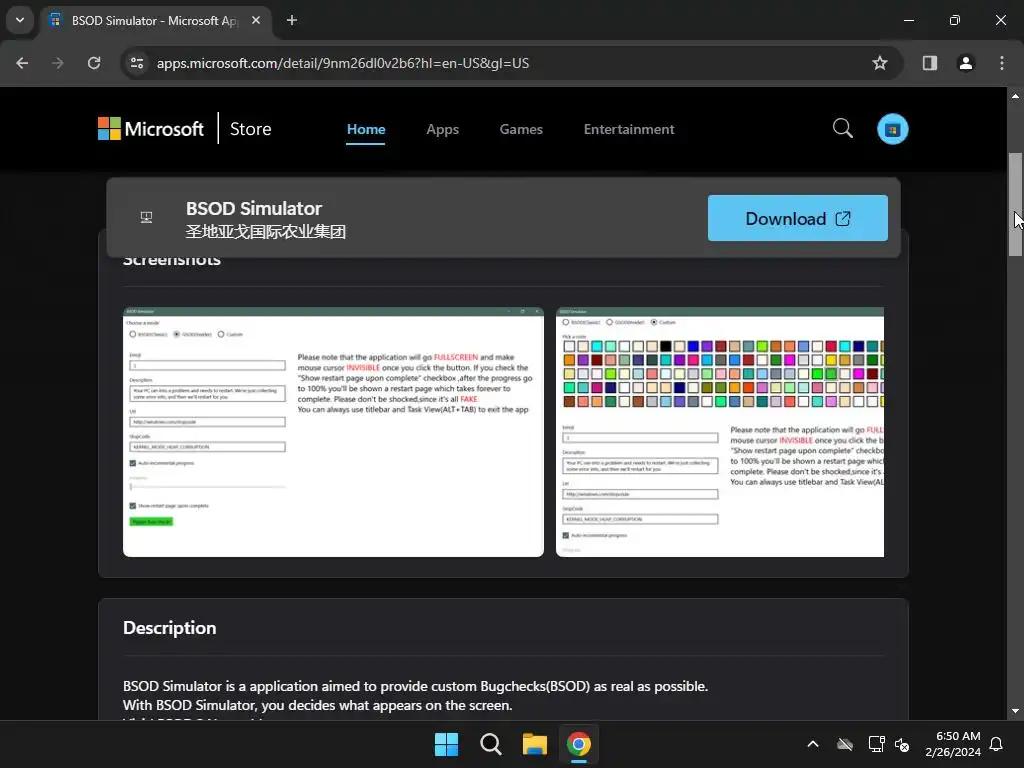1024x768 pixels.
Task: Click text "BSOD Simulator is a application aimed..."
Action: click(415, 686)
